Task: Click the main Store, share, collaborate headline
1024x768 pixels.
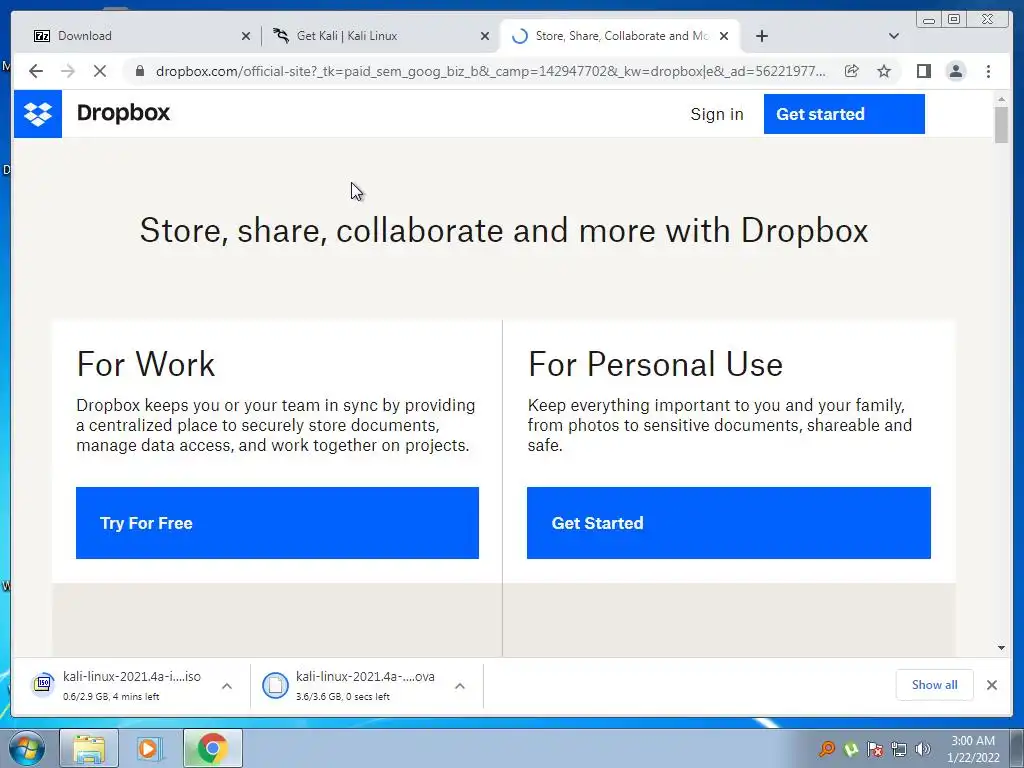Action: tap(504, 231)
